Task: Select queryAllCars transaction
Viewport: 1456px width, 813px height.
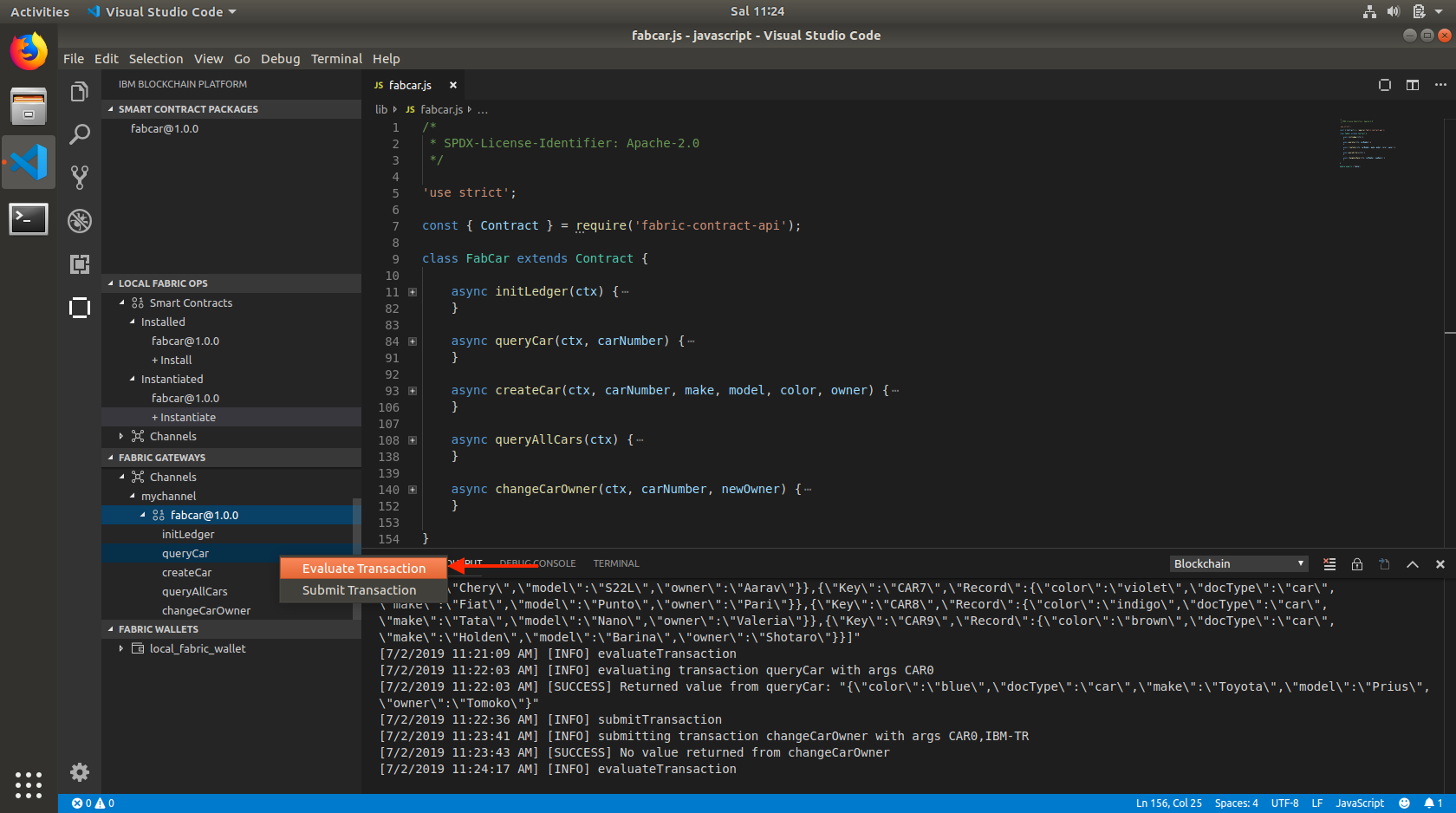Action: point(194,591)
